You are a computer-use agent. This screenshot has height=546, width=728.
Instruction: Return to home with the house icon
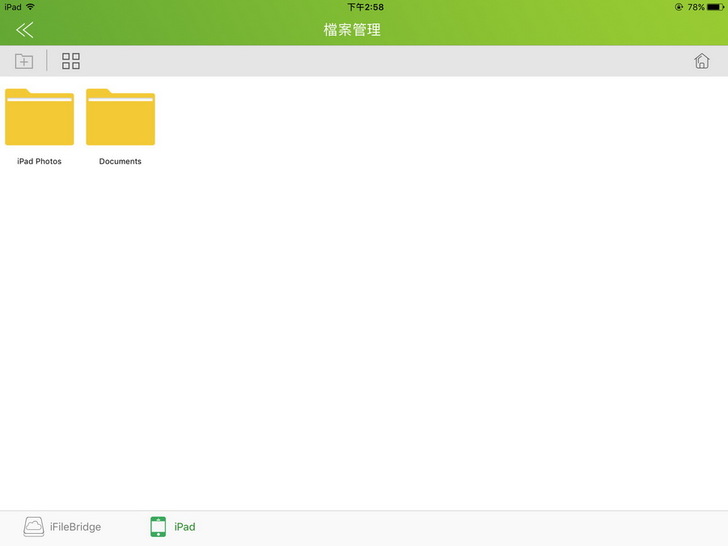702,61
